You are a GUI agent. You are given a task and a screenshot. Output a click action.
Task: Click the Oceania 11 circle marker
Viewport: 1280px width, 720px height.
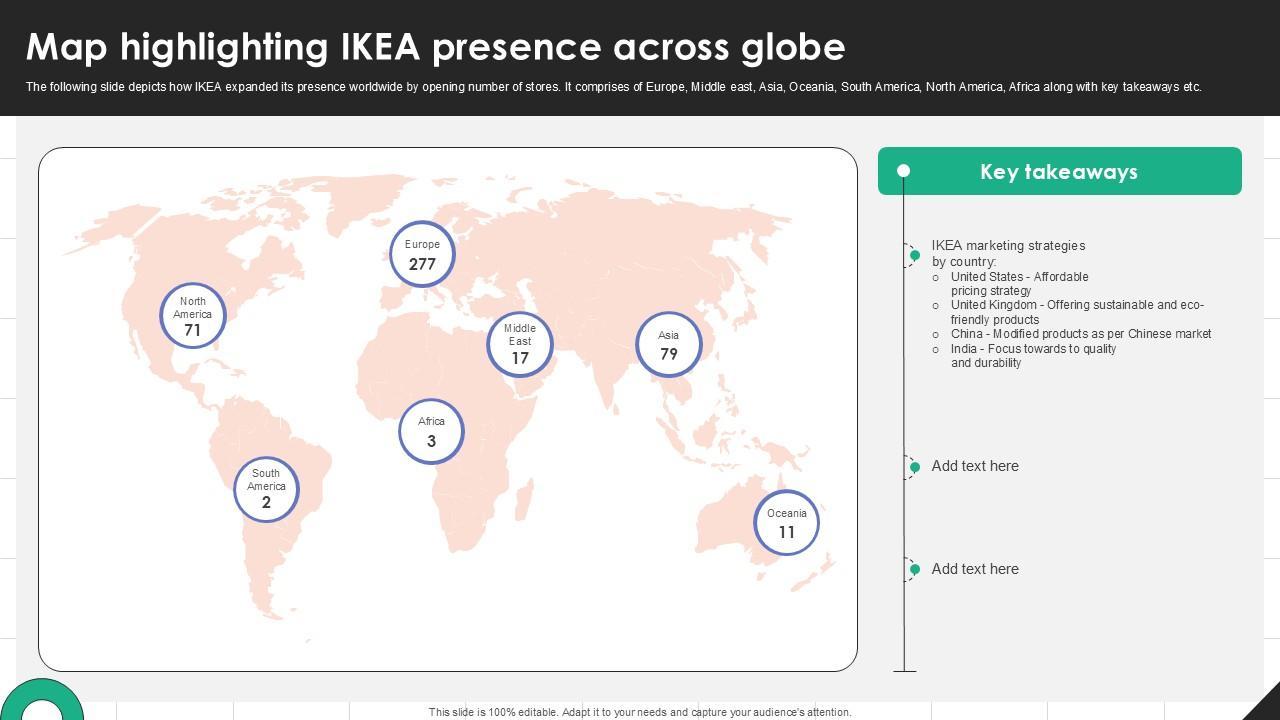(786, 522)
